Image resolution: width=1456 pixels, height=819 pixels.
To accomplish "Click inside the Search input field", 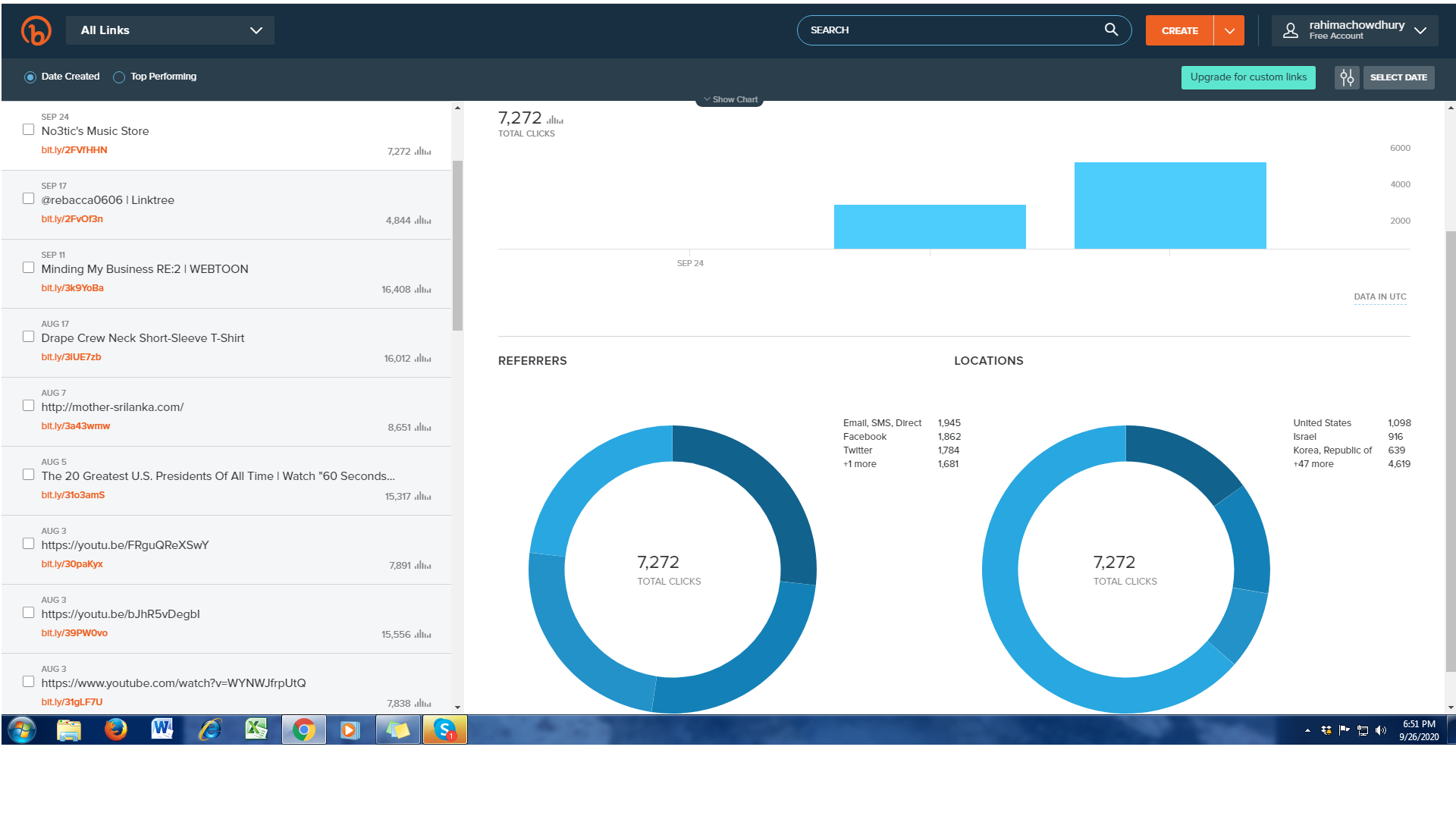I will [948, 30].
